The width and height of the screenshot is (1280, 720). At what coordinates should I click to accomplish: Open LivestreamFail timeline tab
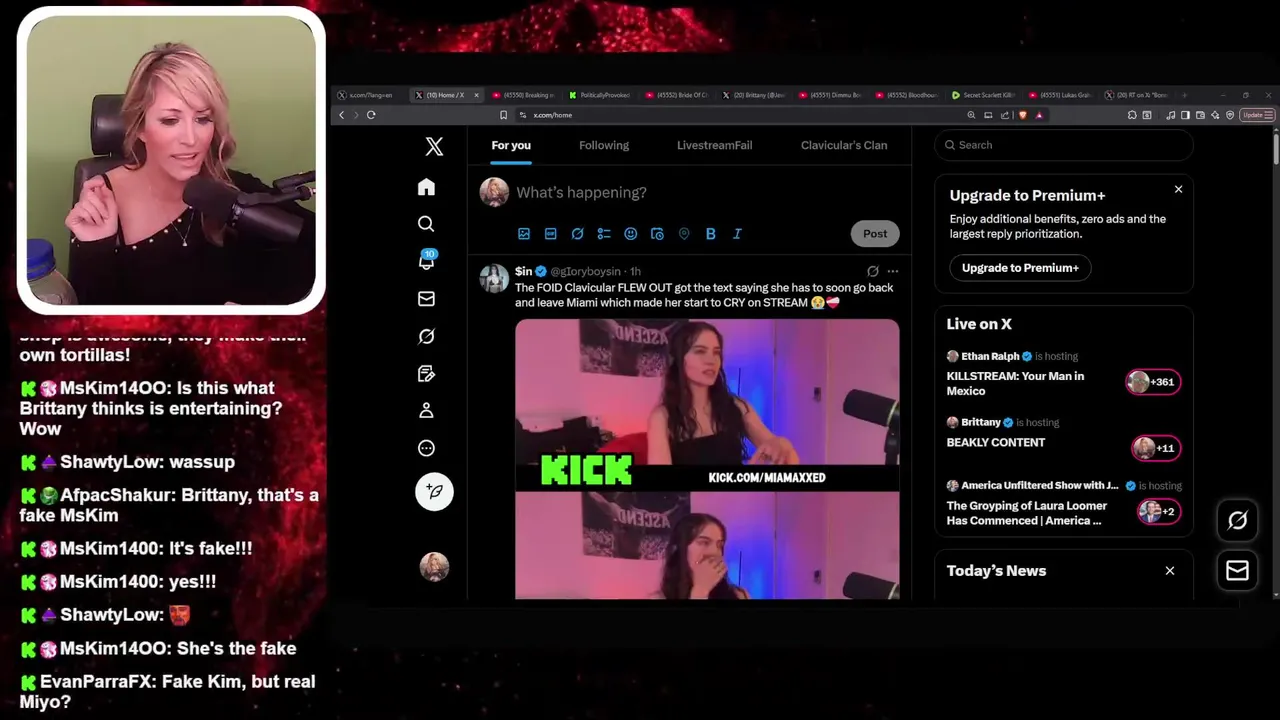[x=714, y=145]
